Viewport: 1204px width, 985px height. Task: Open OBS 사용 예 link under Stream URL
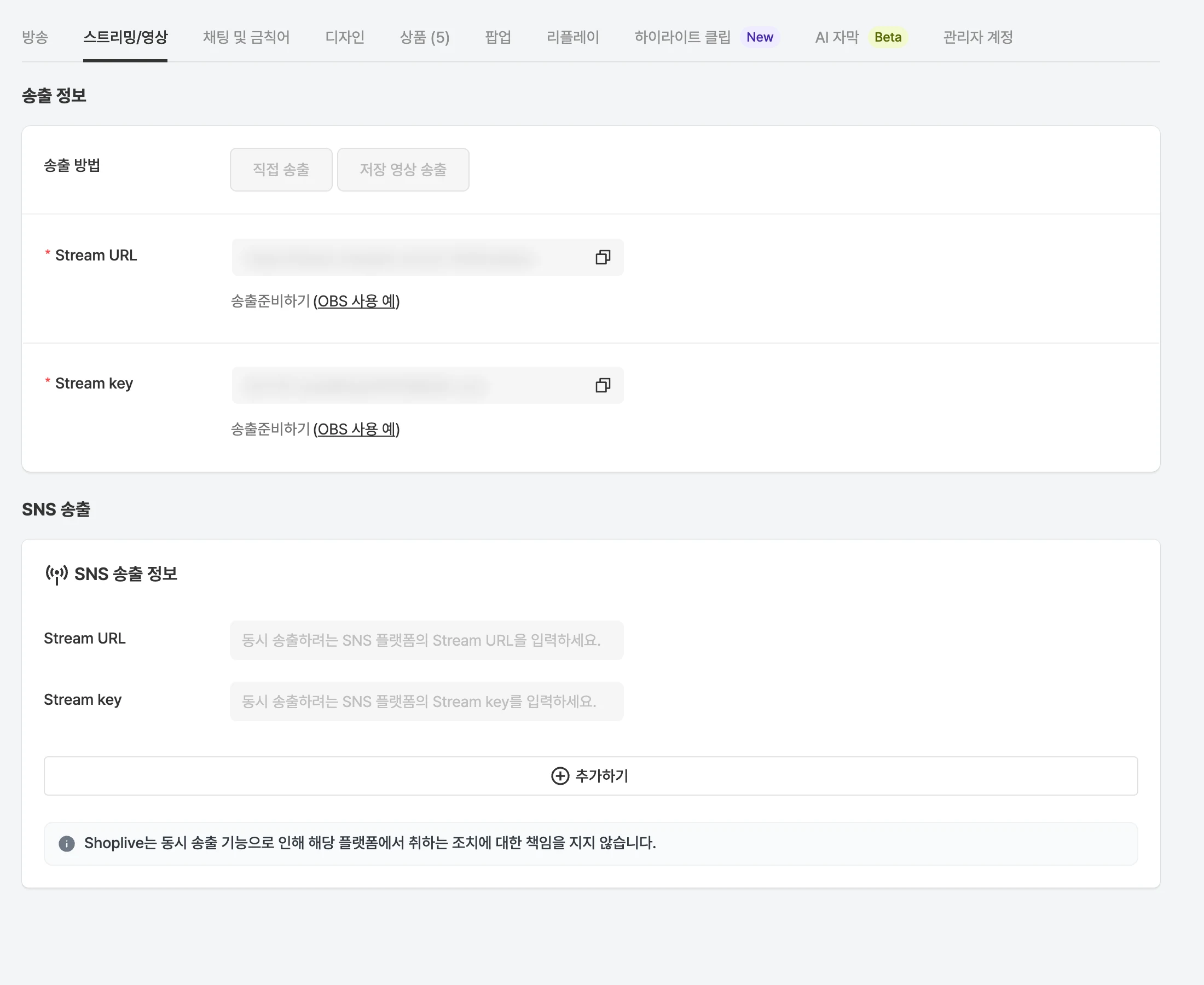click(357, 302)
